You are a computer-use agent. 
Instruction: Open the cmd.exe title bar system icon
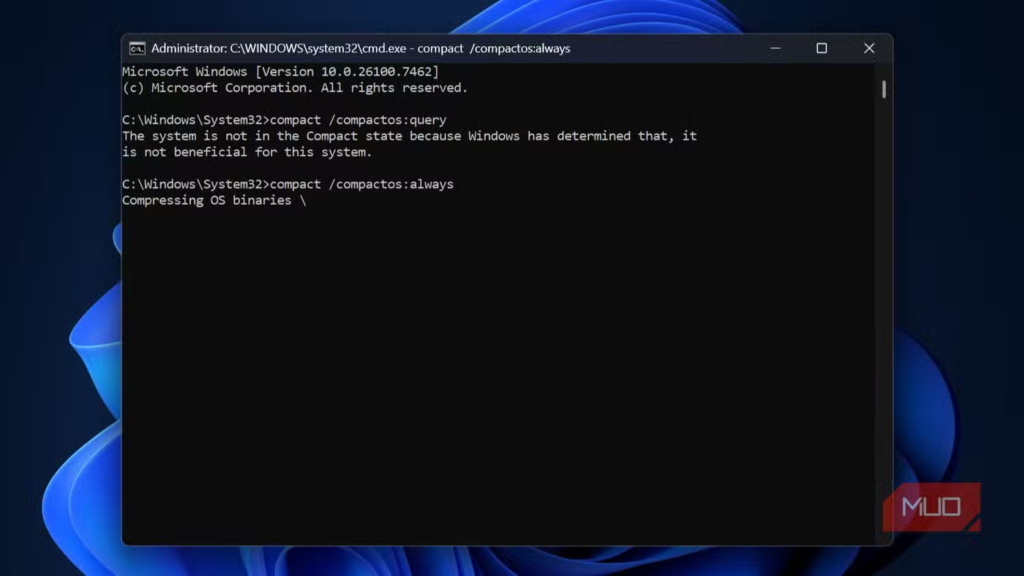click(137, 48)
